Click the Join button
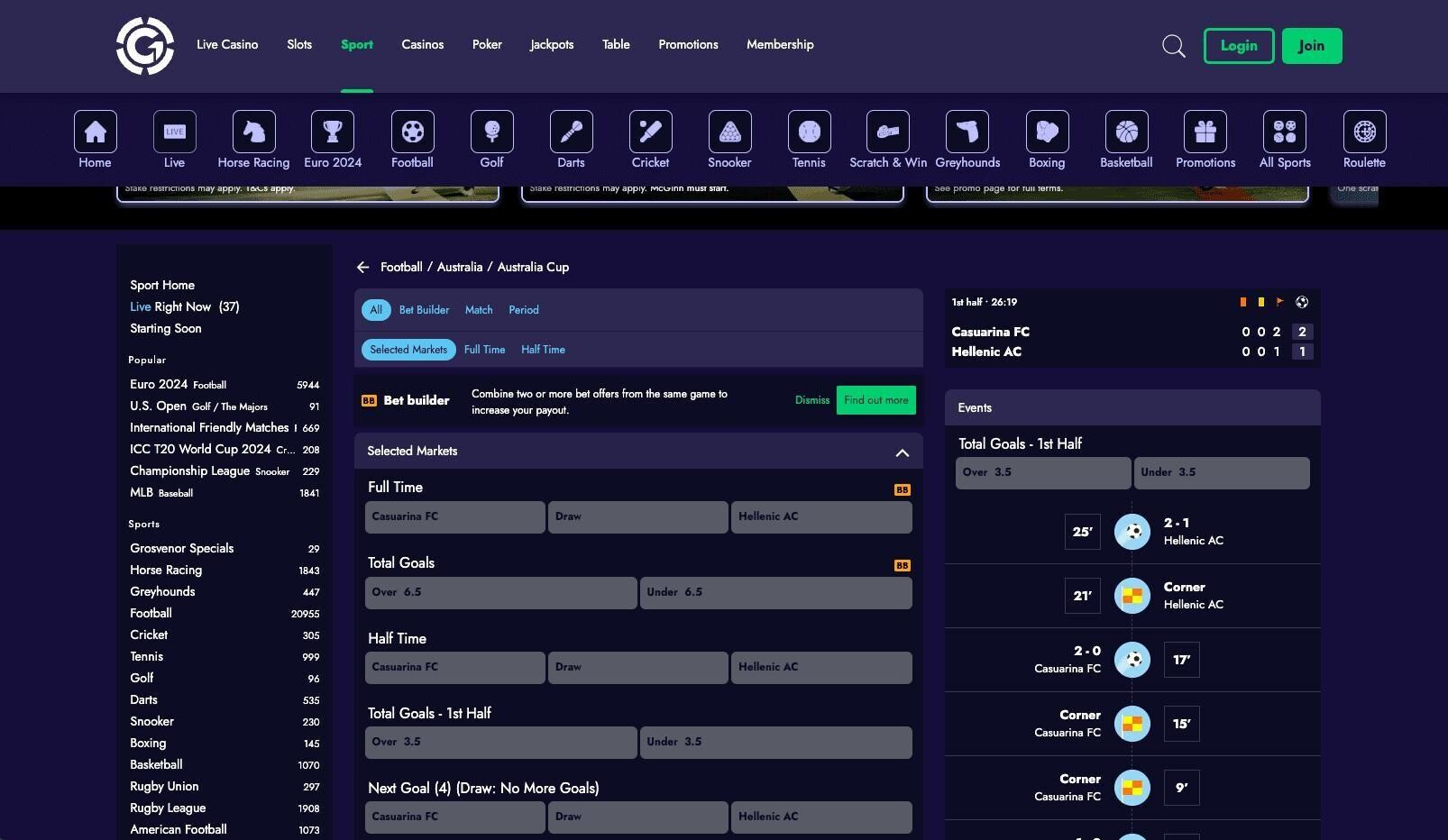 [x=1312, y=46]
